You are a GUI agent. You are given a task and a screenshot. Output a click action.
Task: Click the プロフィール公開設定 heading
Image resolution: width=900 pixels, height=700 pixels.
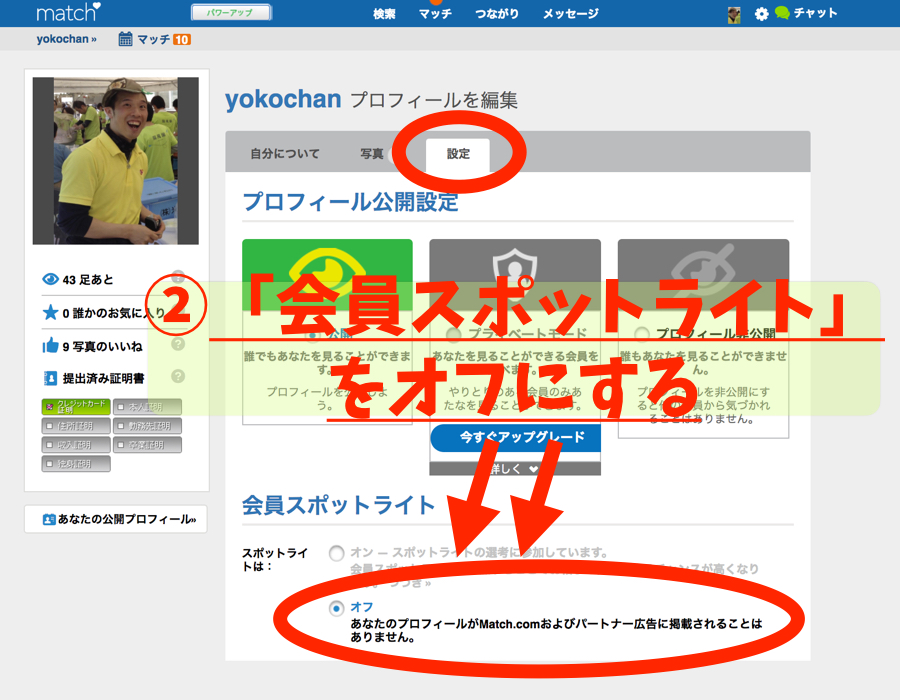point(350,202)
